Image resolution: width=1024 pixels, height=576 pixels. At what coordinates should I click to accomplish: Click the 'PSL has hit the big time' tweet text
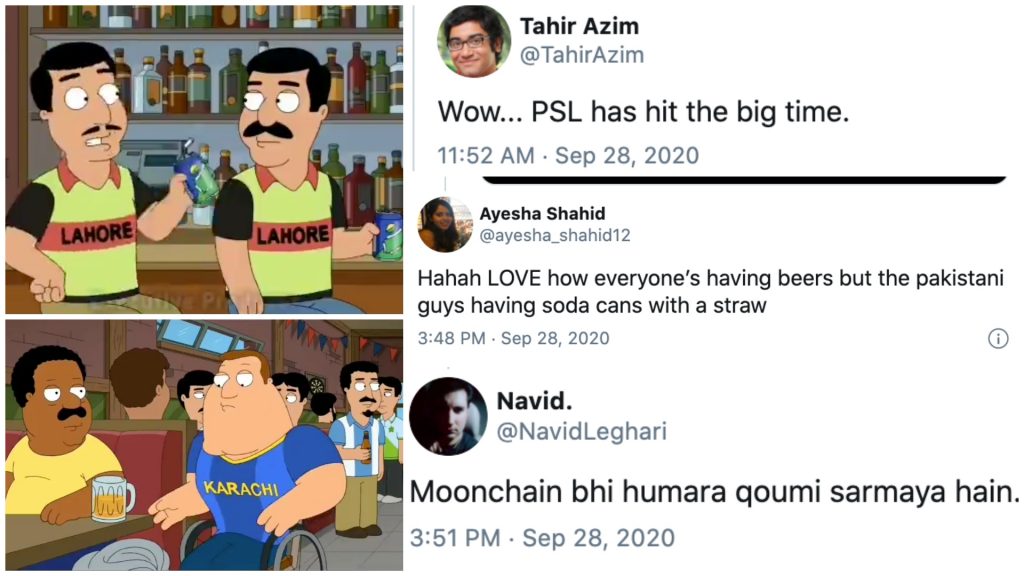point(643,112)
